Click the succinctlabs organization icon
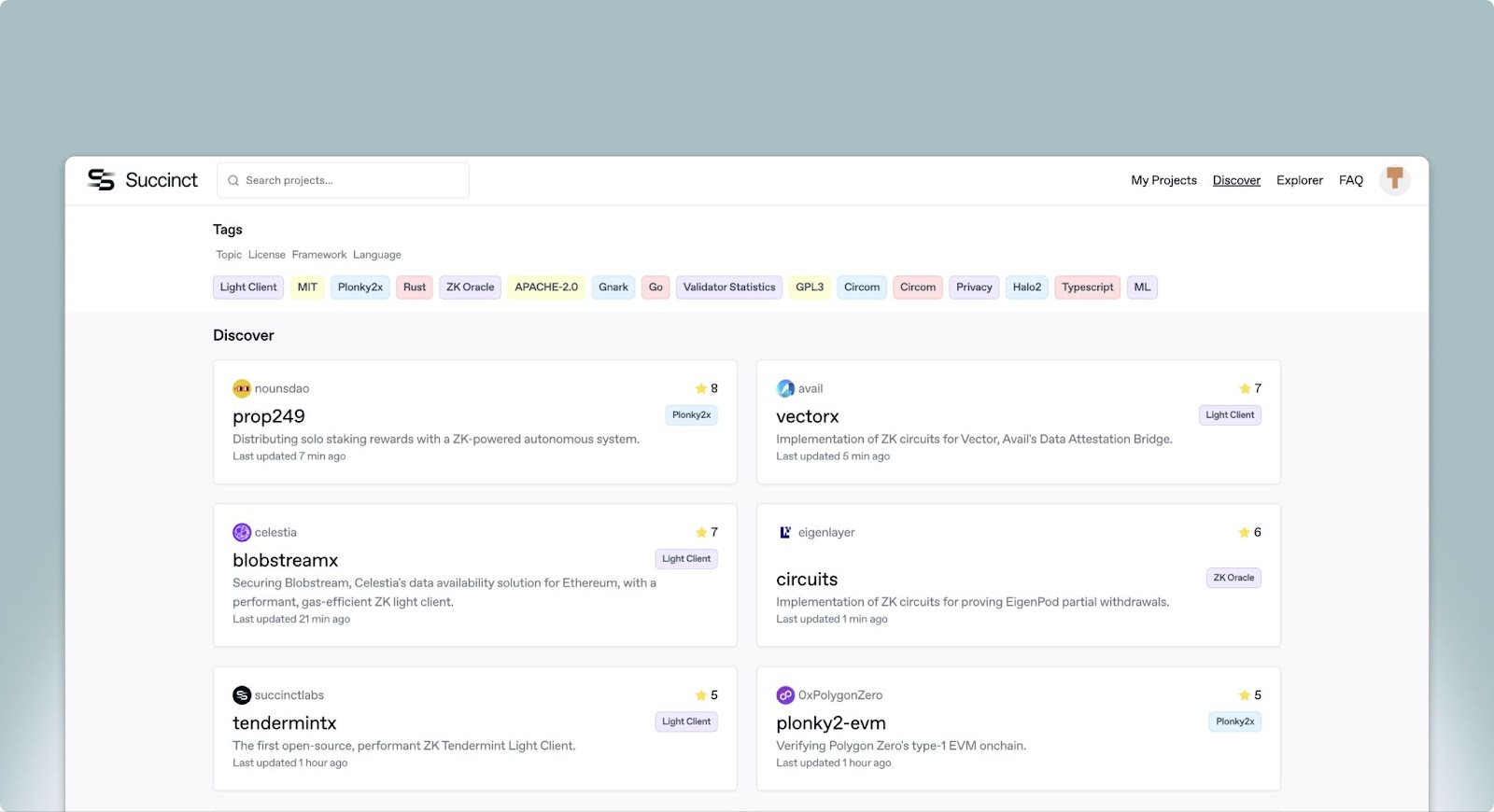Image resolution: width=1494 pixels, height=812 pixels. pyautogui.click(x=242, y=695)
